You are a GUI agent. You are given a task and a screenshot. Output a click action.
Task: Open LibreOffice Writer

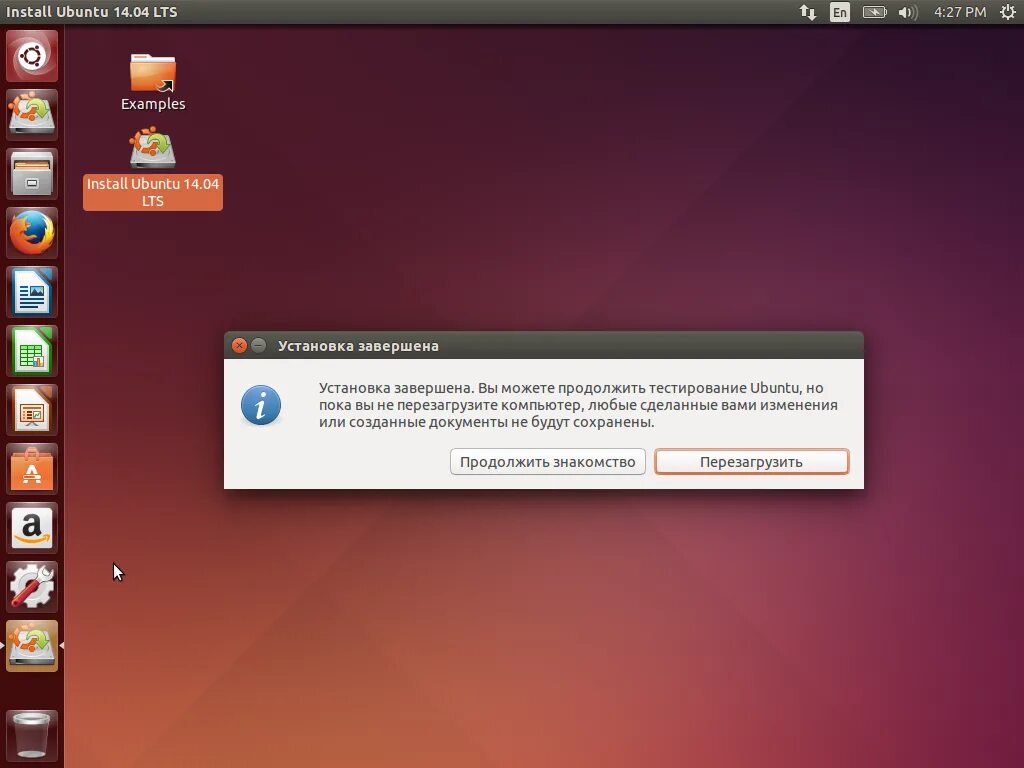[x=32, y=292]
